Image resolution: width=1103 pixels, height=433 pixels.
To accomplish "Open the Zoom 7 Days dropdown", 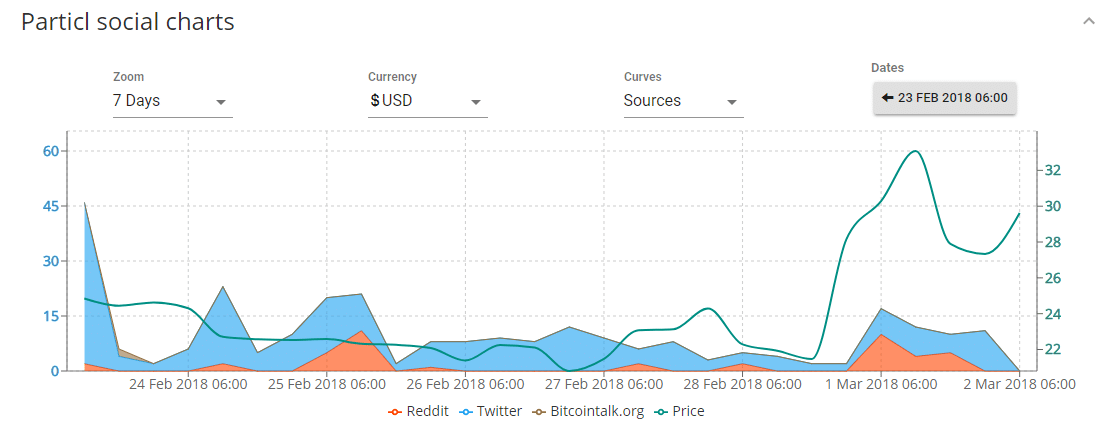I will pos(172,101).
